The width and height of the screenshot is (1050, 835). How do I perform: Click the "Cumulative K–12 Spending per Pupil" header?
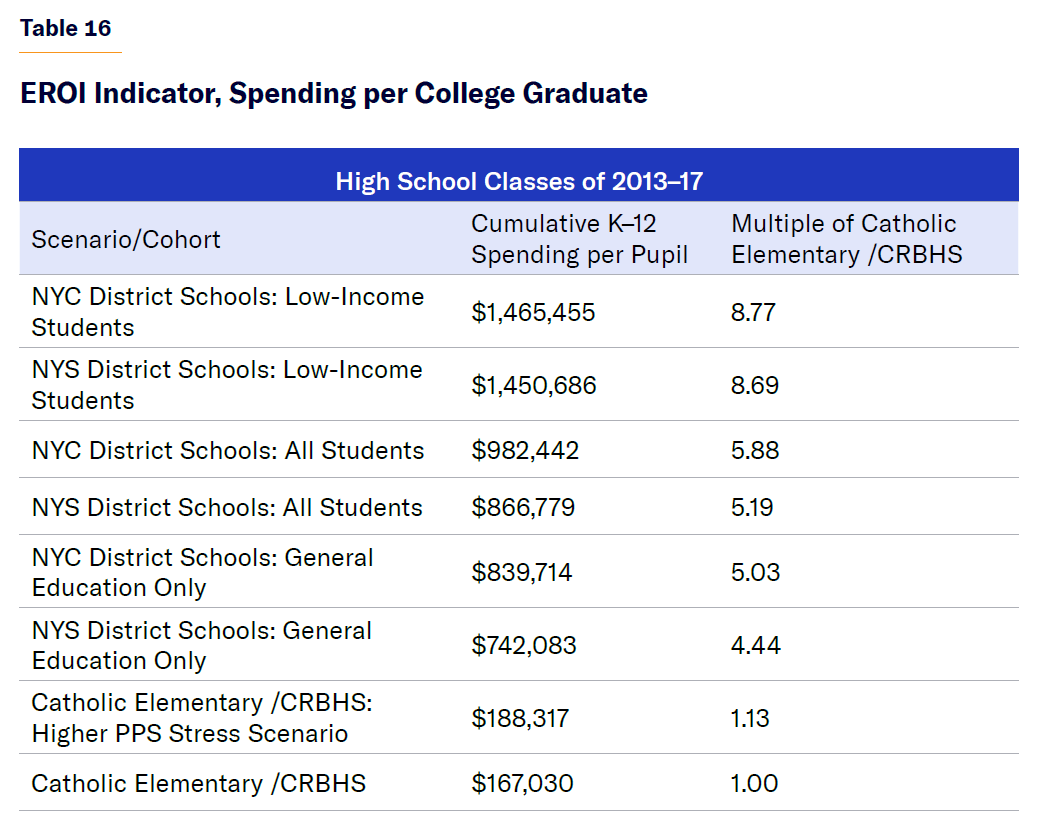[x=579, y=239]
